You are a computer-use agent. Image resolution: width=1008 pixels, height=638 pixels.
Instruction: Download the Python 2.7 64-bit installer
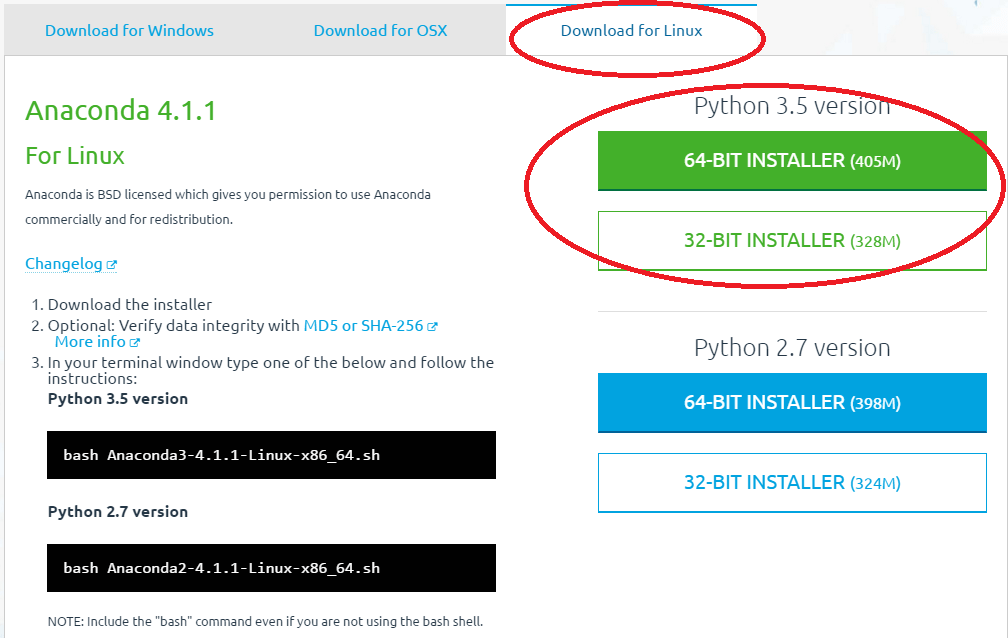[x=792, y=403]
